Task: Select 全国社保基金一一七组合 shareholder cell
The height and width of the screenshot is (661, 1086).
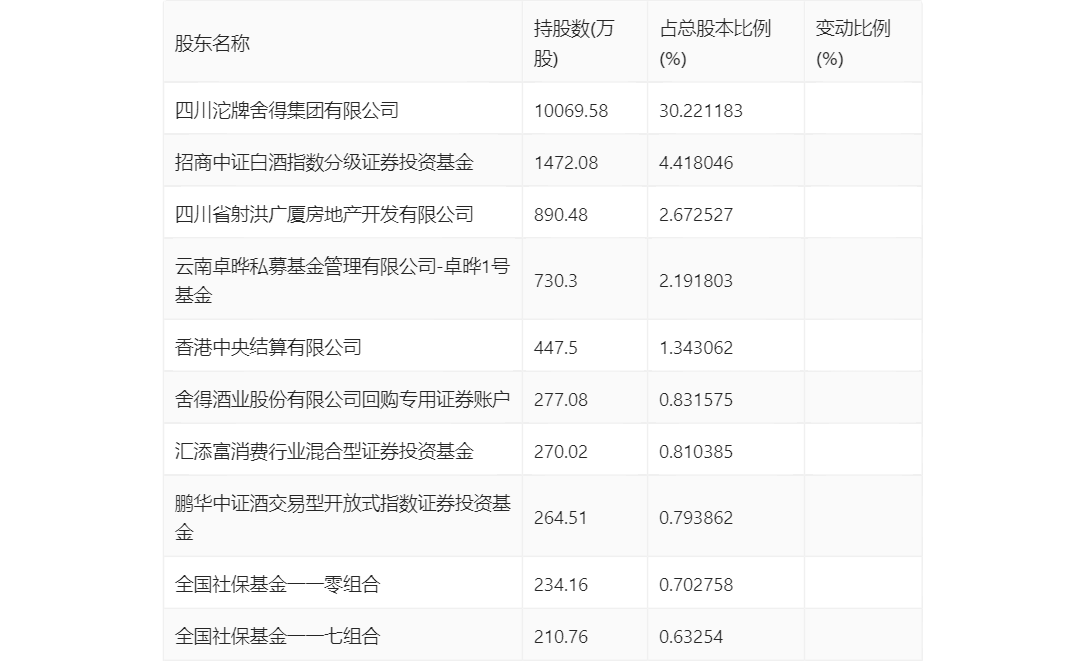Action: [277, 636]
